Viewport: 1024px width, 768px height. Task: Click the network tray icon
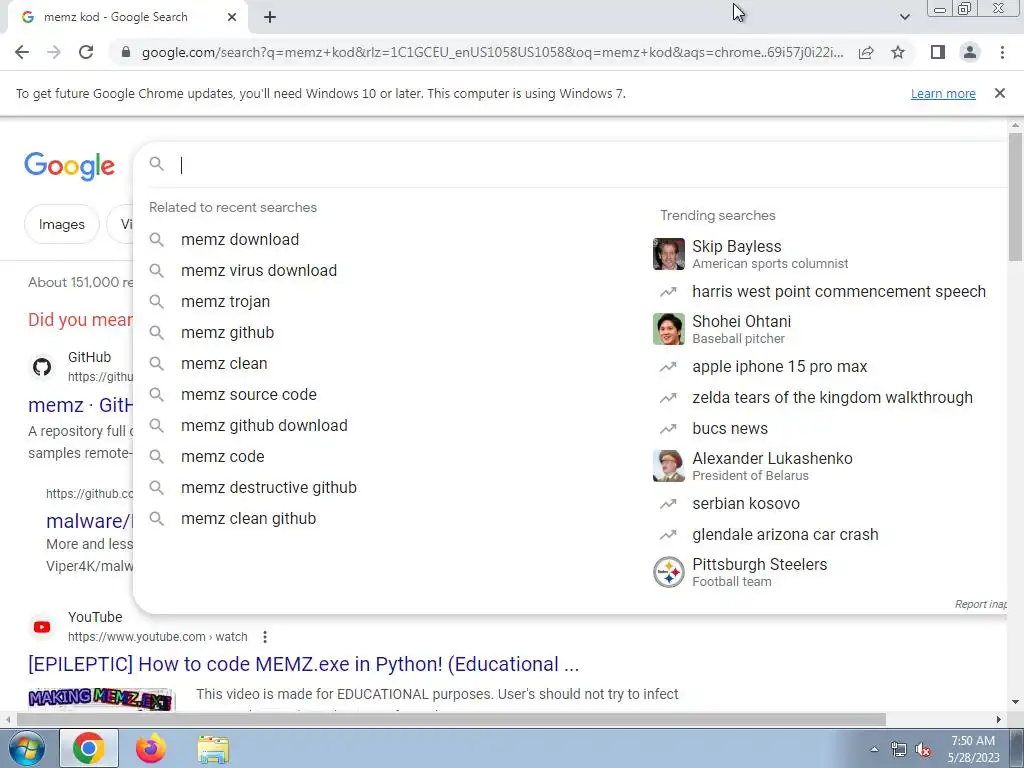899,750
